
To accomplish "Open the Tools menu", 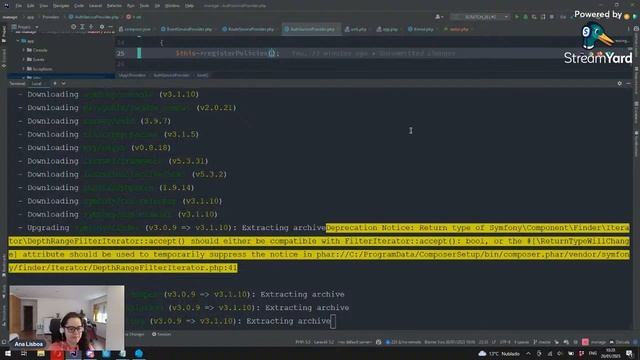I will coord(144,6).
